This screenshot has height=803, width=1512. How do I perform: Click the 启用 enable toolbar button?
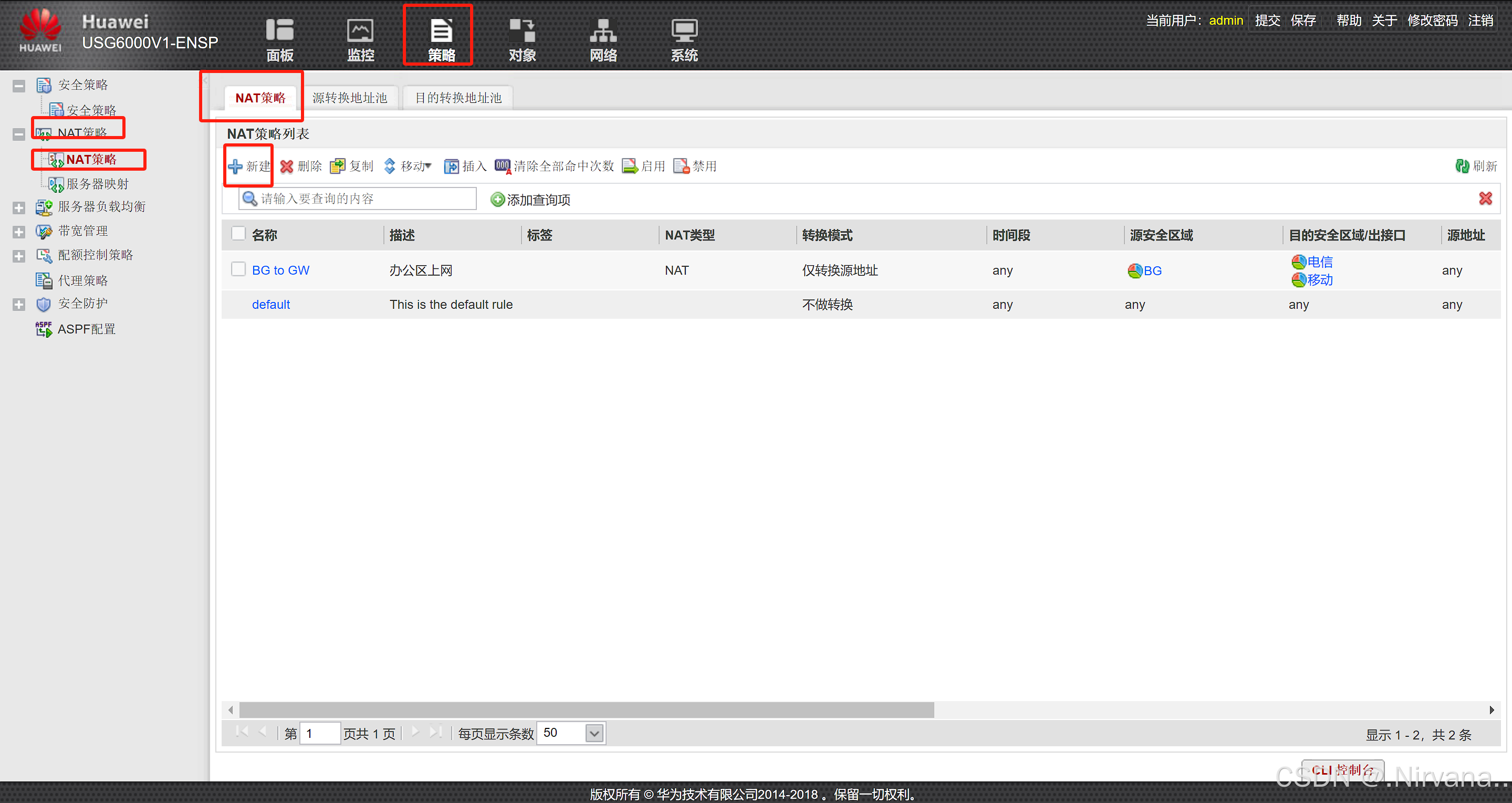(x=644, y=166)
